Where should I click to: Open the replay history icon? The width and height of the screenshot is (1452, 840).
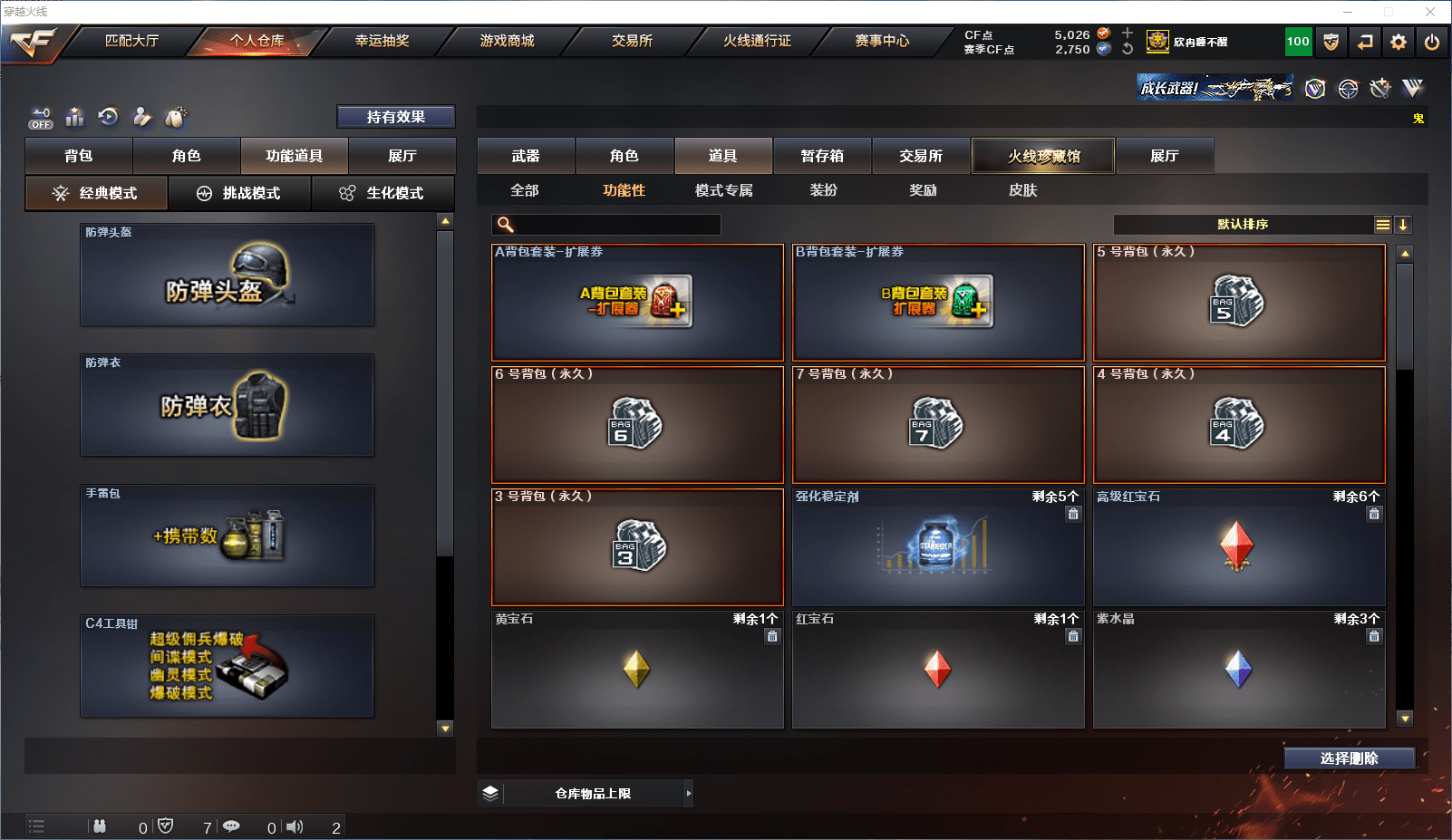(109, 116)
